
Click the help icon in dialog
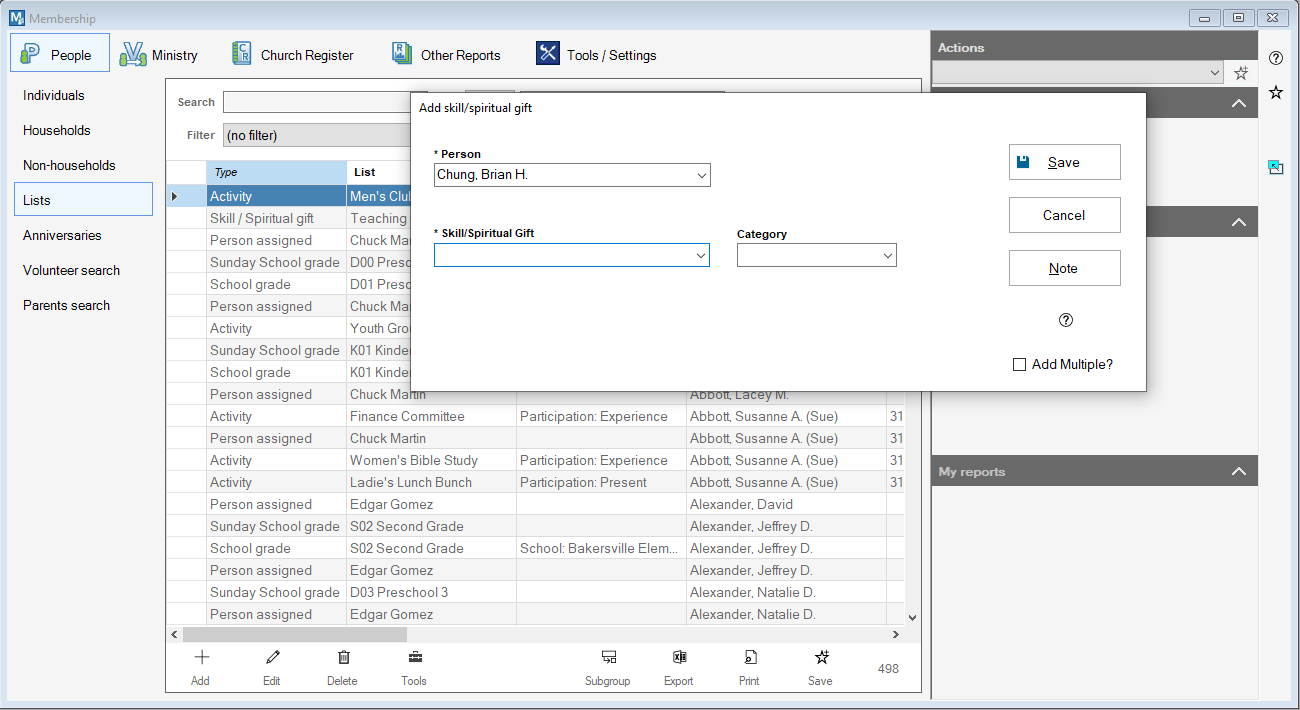[x=1065, y=320]
